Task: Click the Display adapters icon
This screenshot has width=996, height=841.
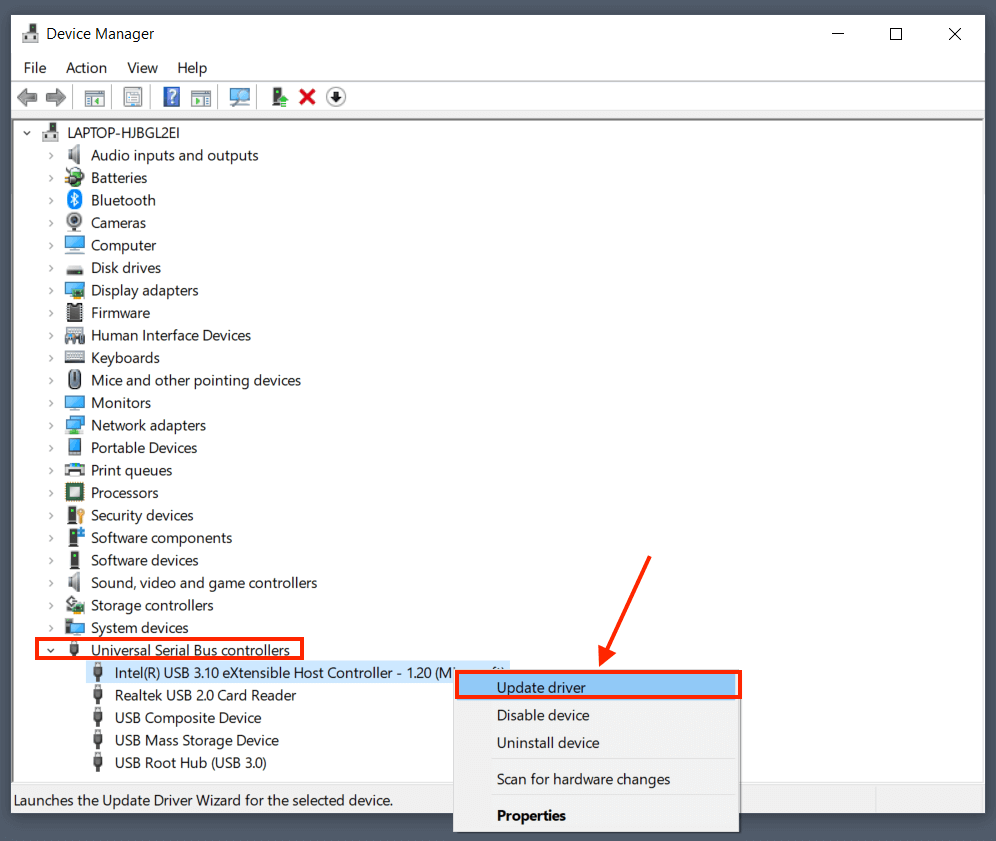Action: pos(74,290)
